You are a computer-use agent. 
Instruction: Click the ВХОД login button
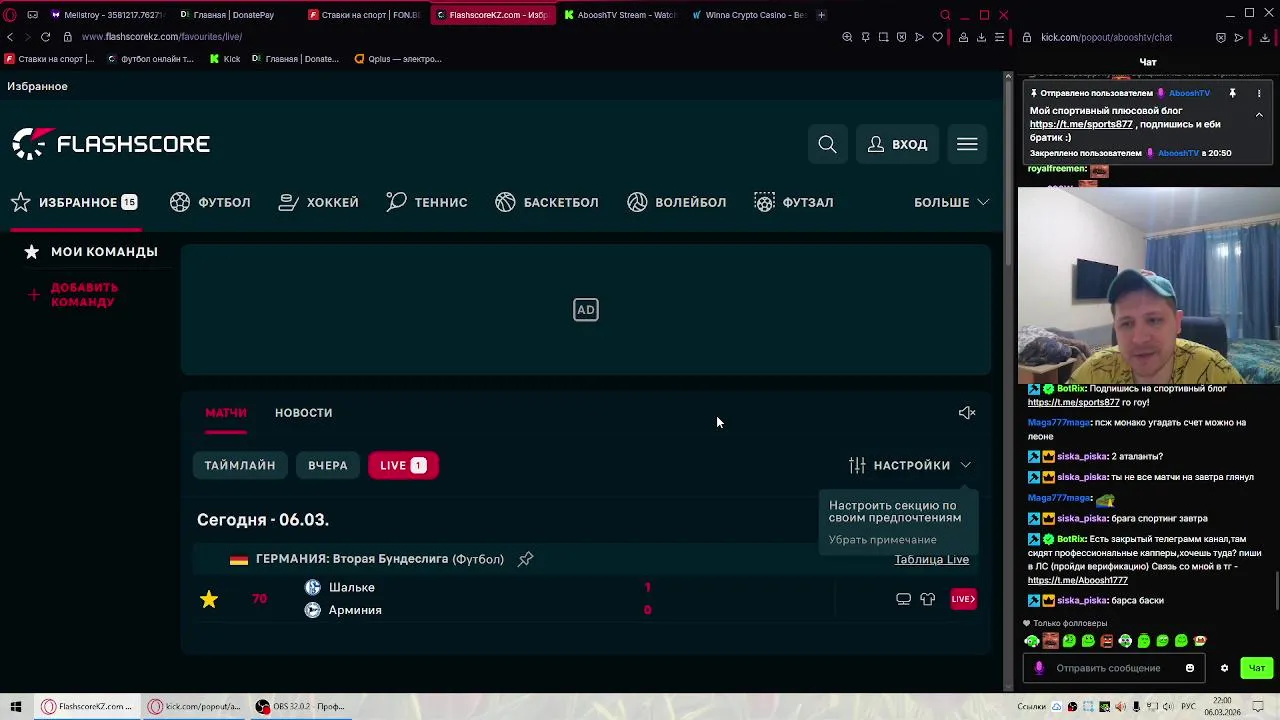tap(897, 145)
